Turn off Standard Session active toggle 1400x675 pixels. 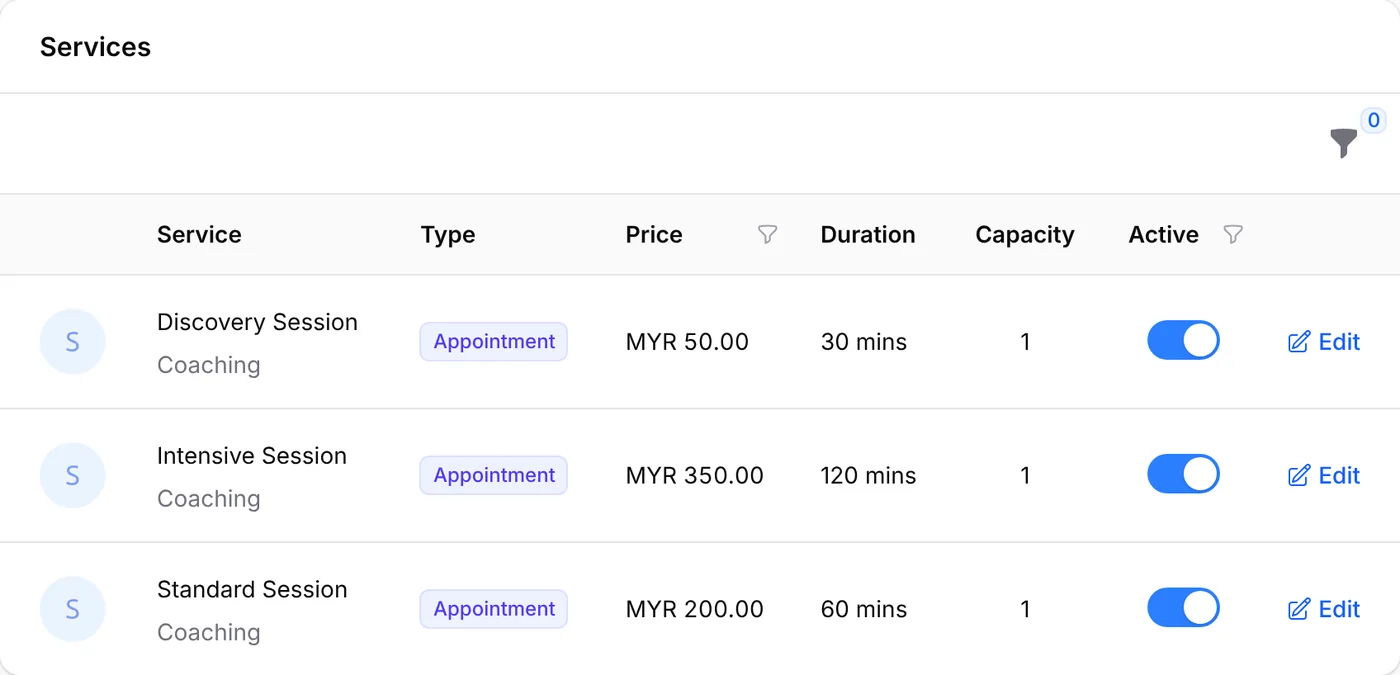(1183, 607)
